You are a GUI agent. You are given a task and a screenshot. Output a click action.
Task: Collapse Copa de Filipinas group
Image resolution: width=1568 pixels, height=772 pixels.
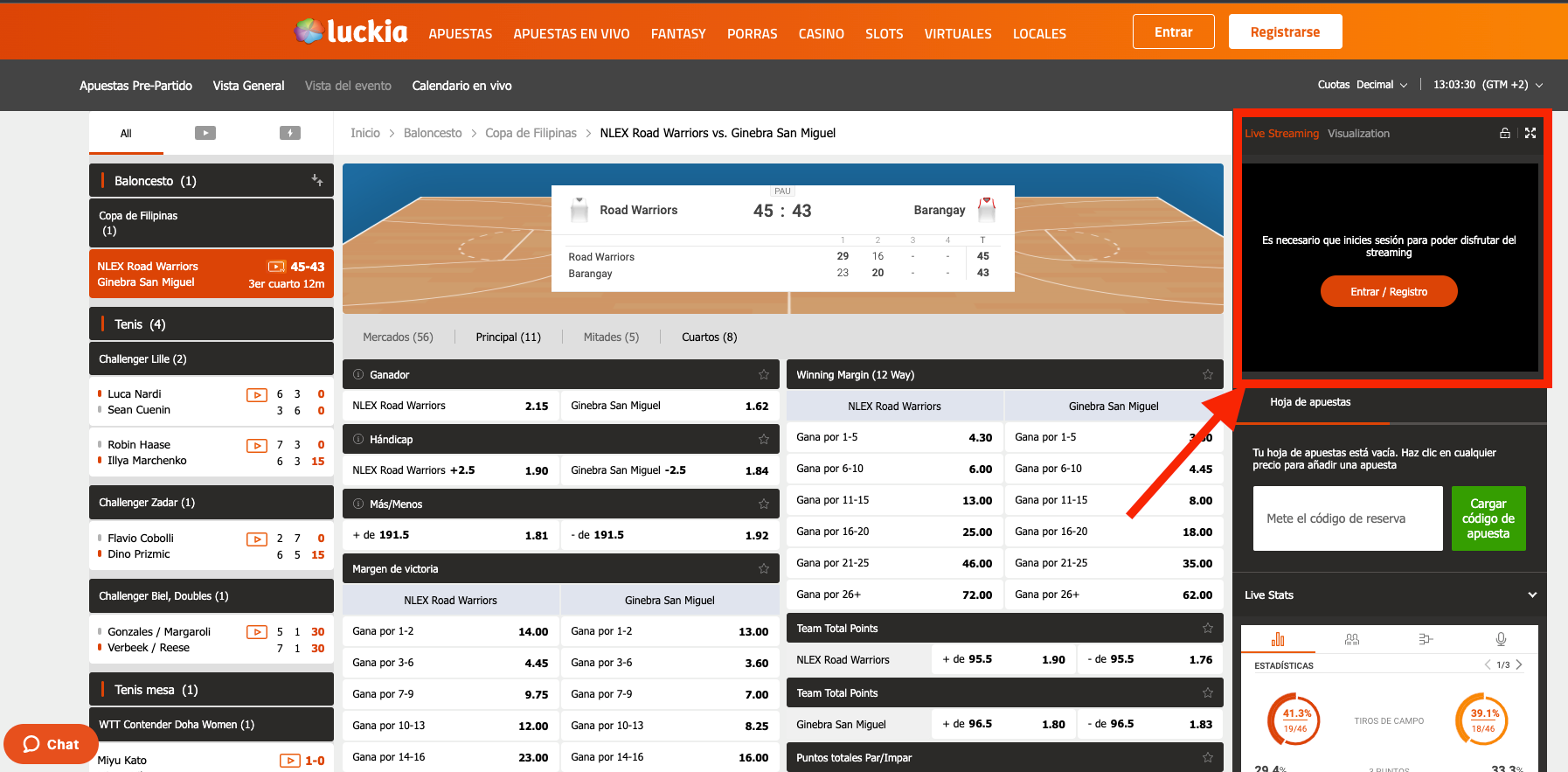(x=212, y=223)
